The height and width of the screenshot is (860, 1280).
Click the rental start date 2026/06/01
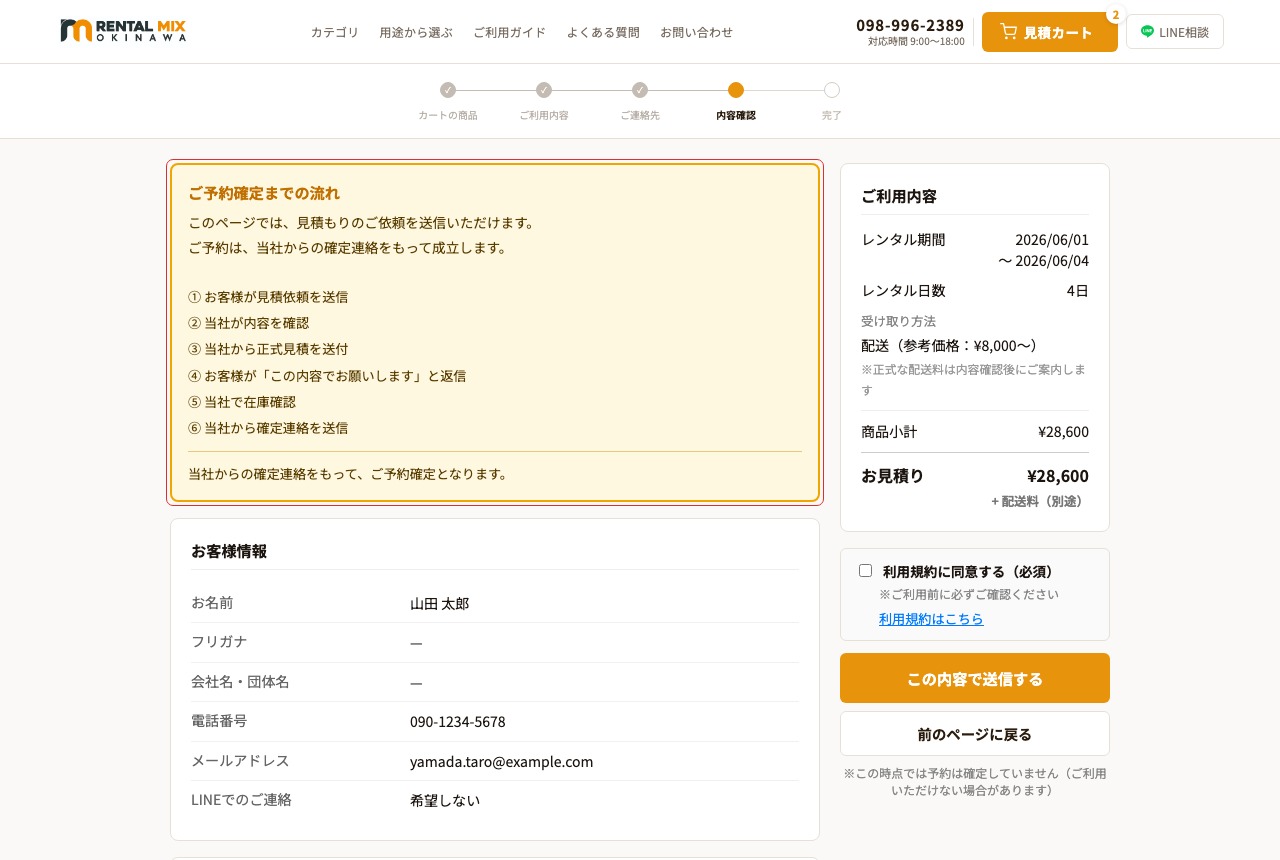click(1052, 240)
